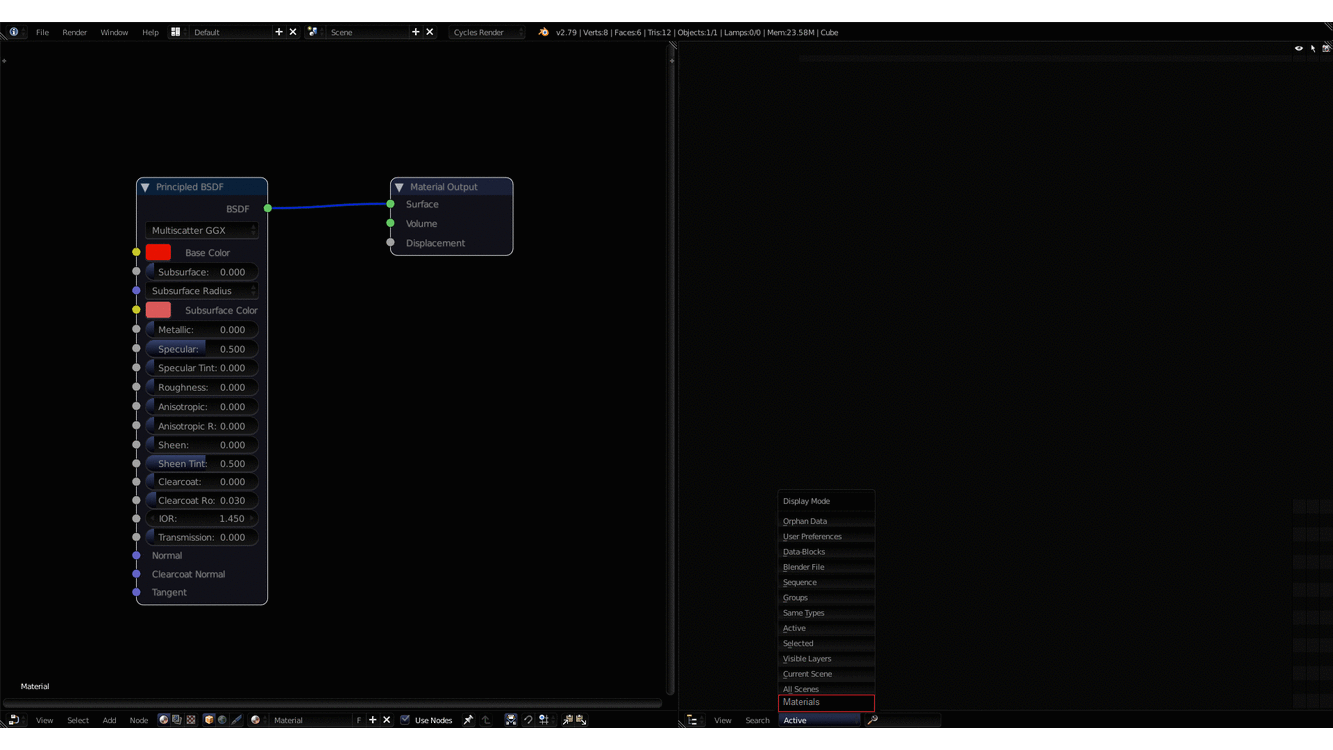Viewport: 1333px width, 750px height.
Task: Toggle the selectability cursor column icon
Action: 1313,48
